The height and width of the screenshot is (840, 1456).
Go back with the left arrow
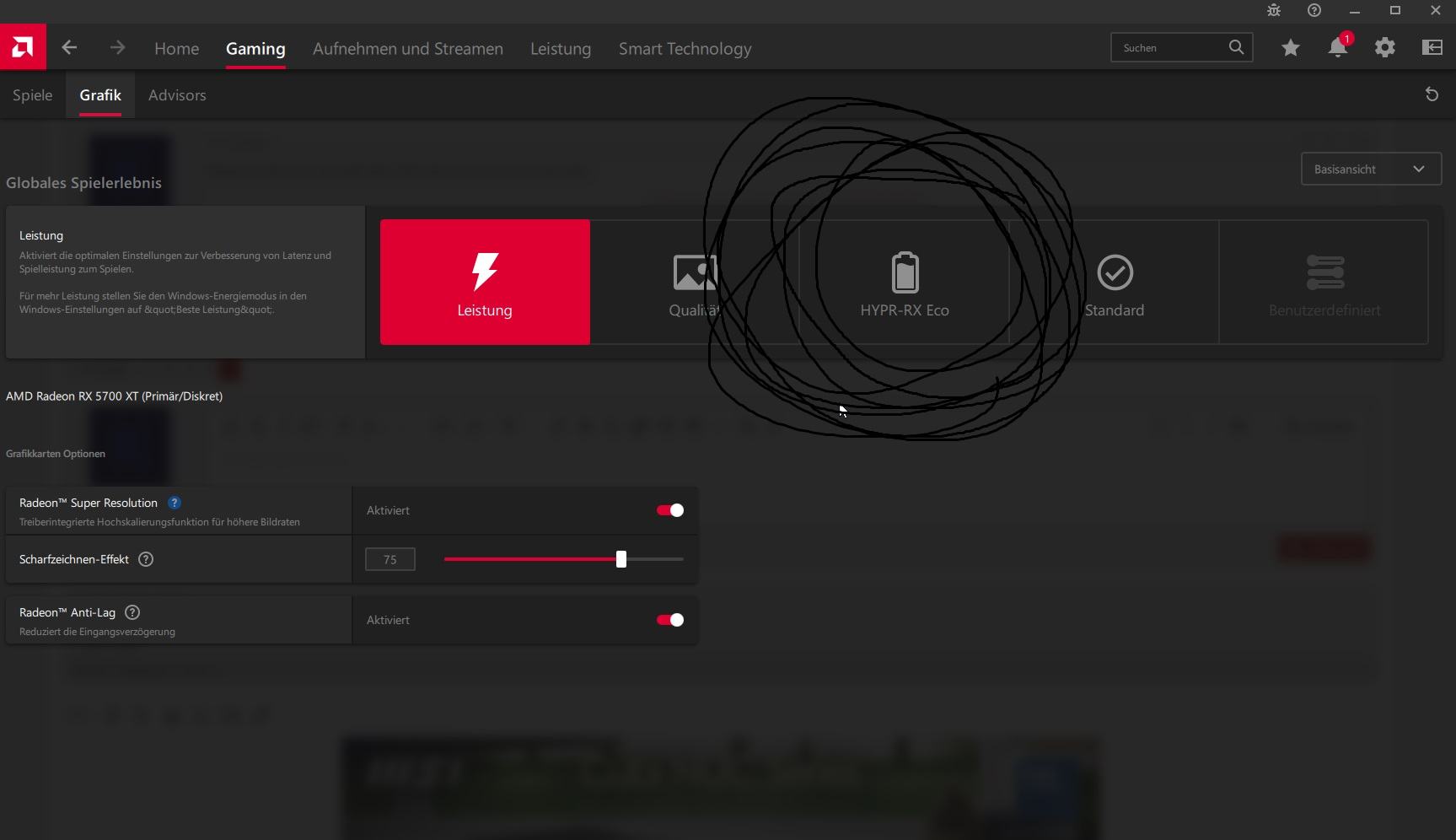click(69, 48)
